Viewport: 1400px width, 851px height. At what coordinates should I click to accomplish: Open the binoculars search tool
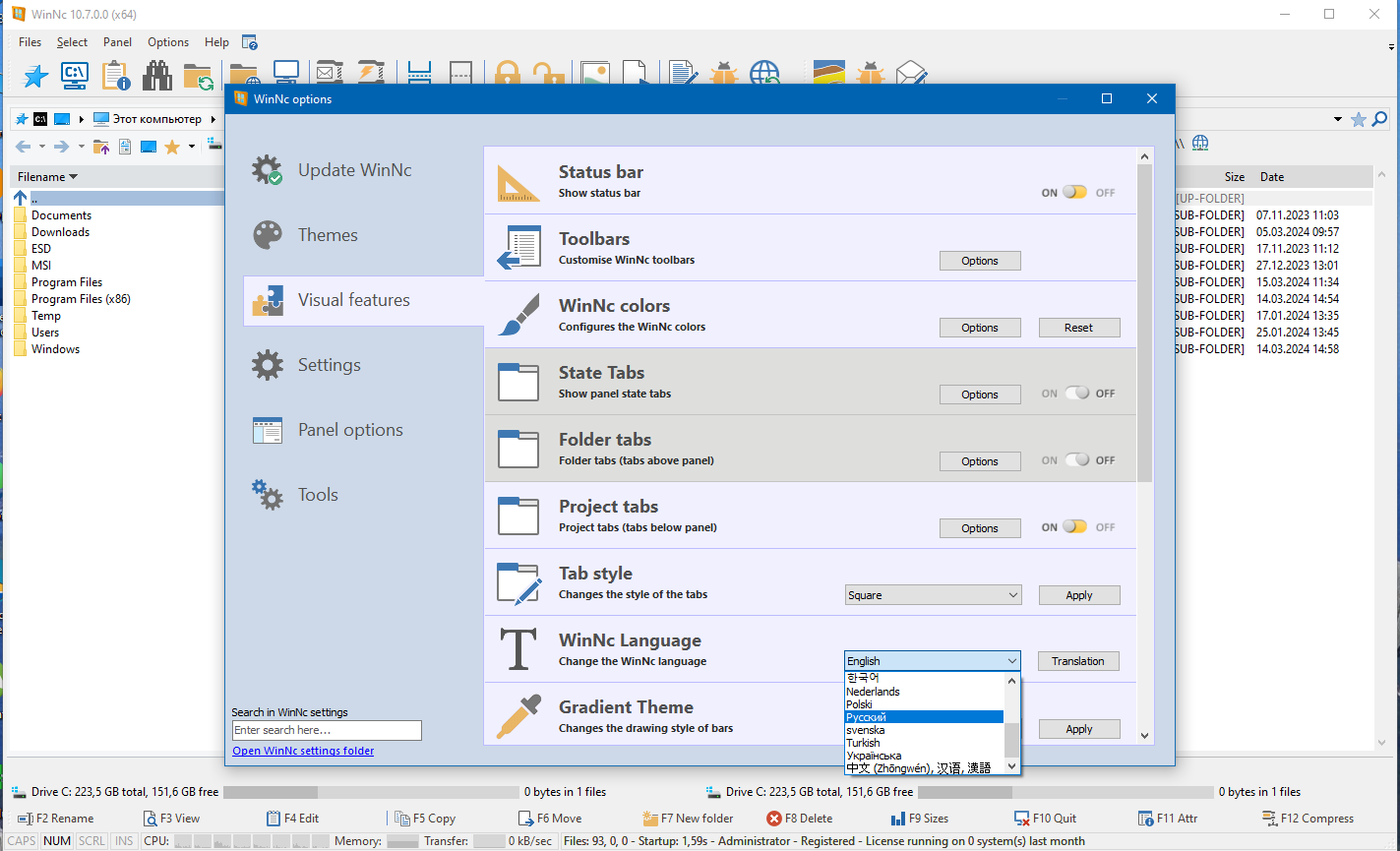[156, 75]
